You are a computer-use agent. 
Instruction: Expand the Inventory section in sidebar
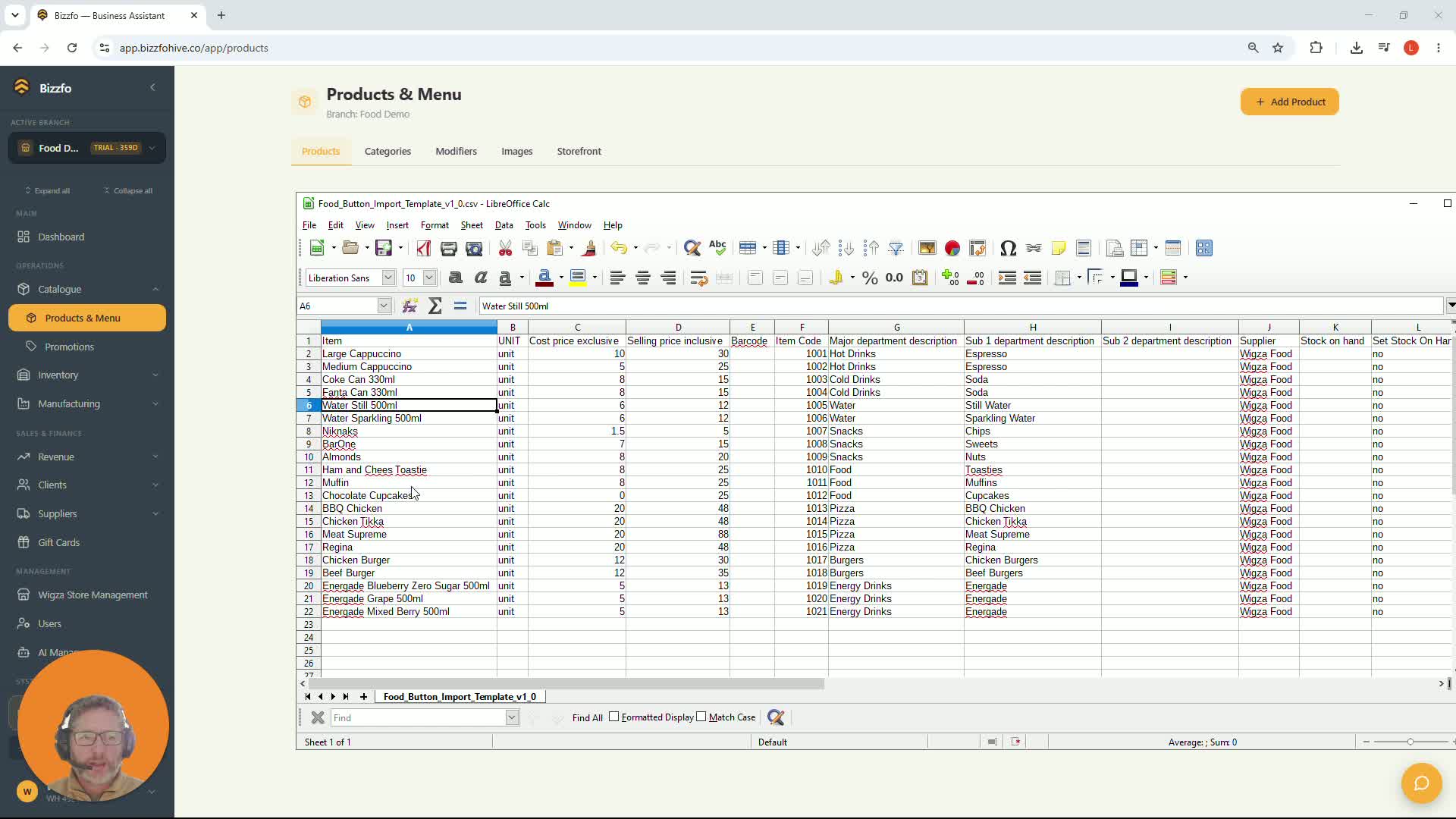pyautogui.click(x=87, y=375)
